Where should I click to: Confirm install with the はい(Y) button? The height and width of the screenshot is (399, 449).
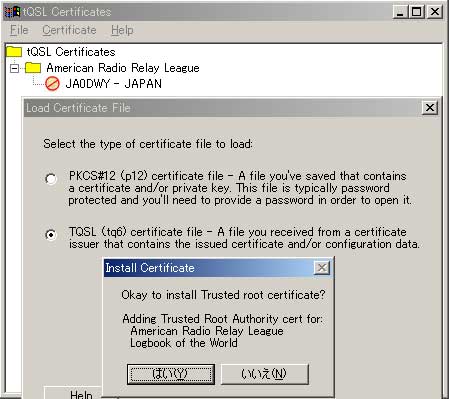[171, 374]
